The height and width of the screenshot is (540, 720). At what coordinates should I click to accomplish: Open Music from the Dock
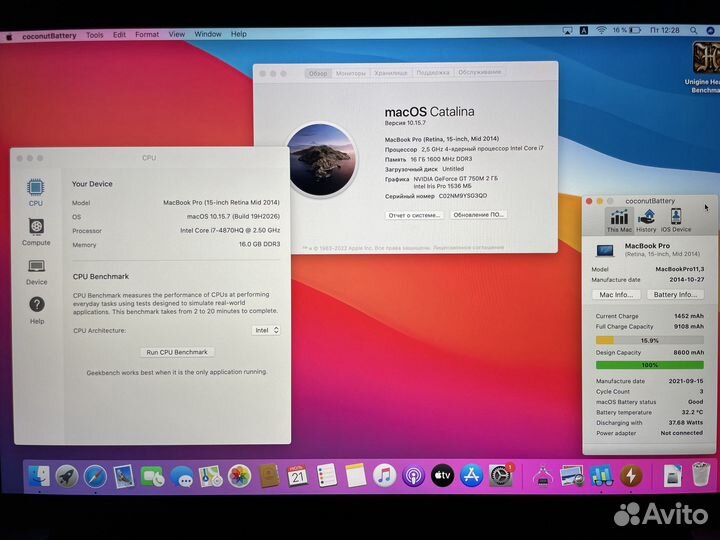(x=384, y=476)
